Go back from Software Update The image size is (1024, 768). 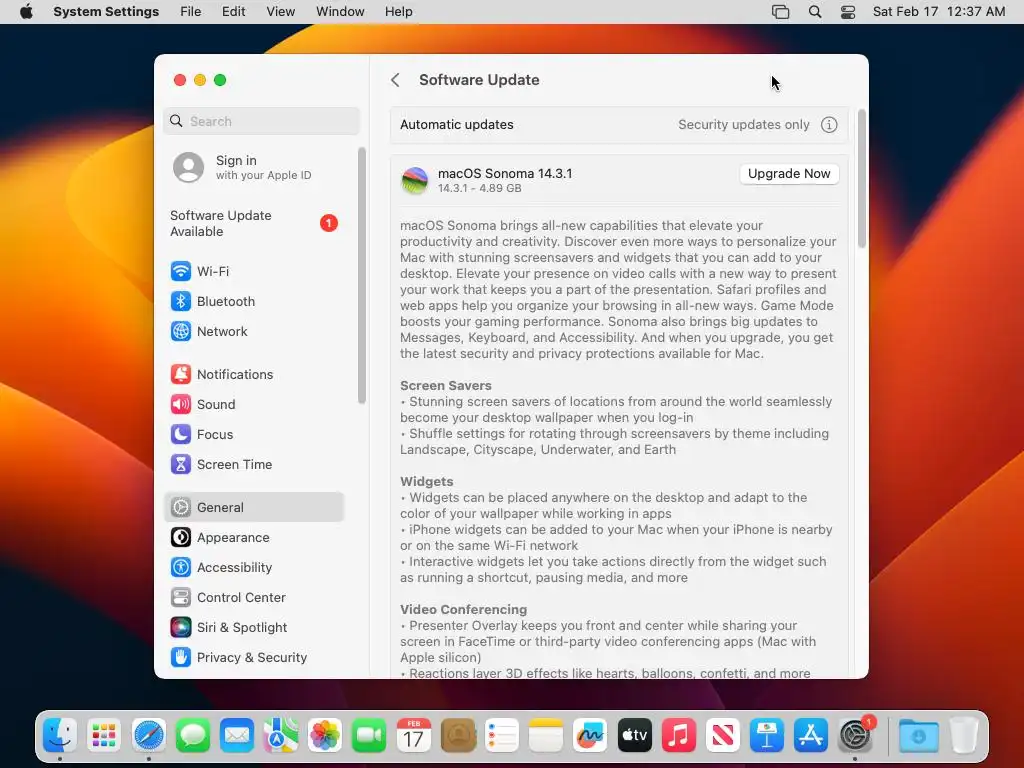[x=395, y=80]
